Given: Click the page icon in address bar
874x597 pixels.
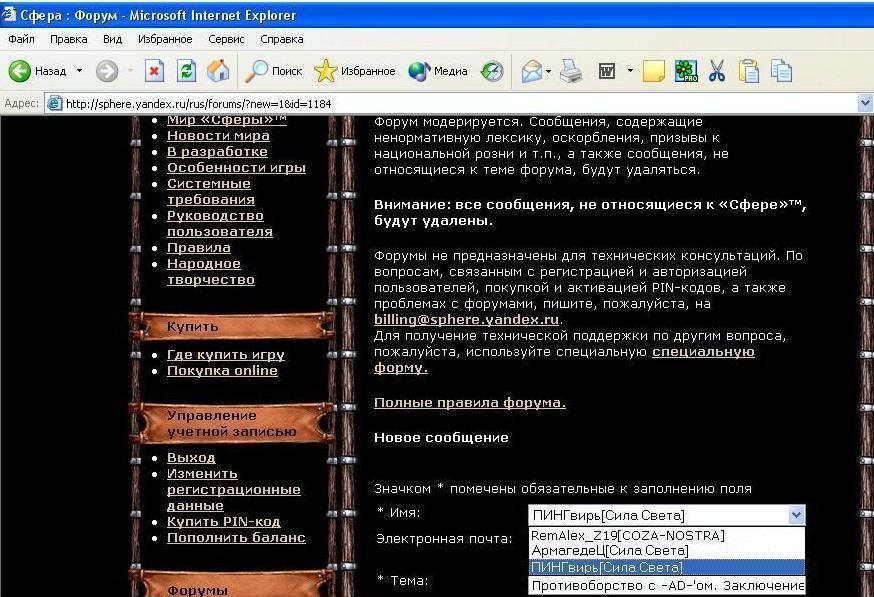Looking at the screenshot, I should (54, 104).
